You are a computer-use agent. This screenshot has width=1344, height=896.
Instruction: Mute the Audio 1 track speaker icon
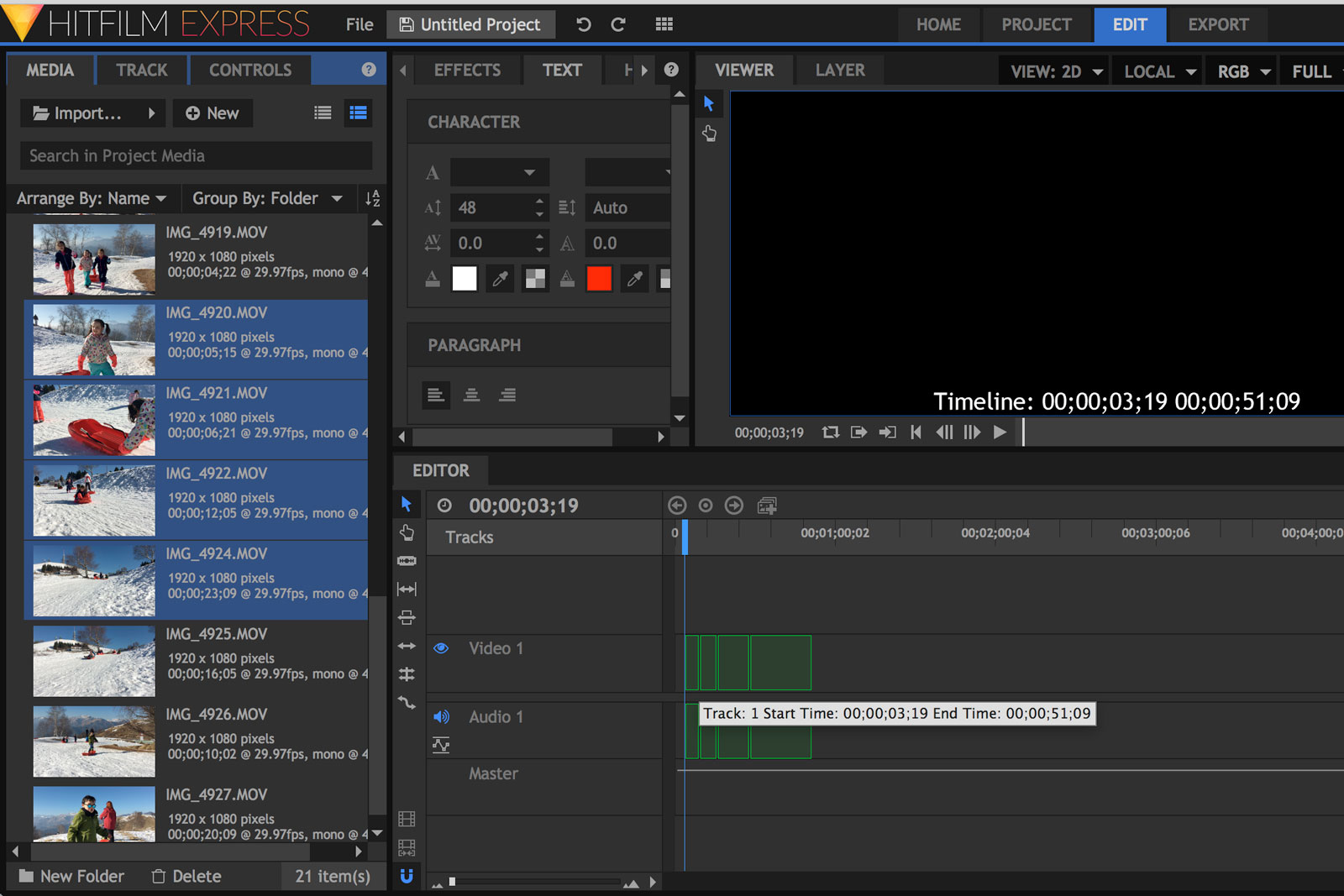pos(441,716)
